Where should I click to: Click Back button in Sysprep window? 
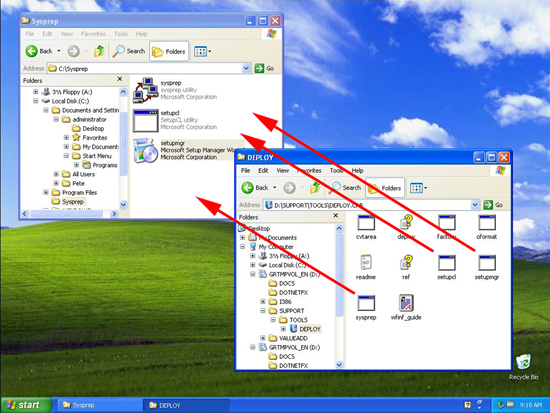39,51
